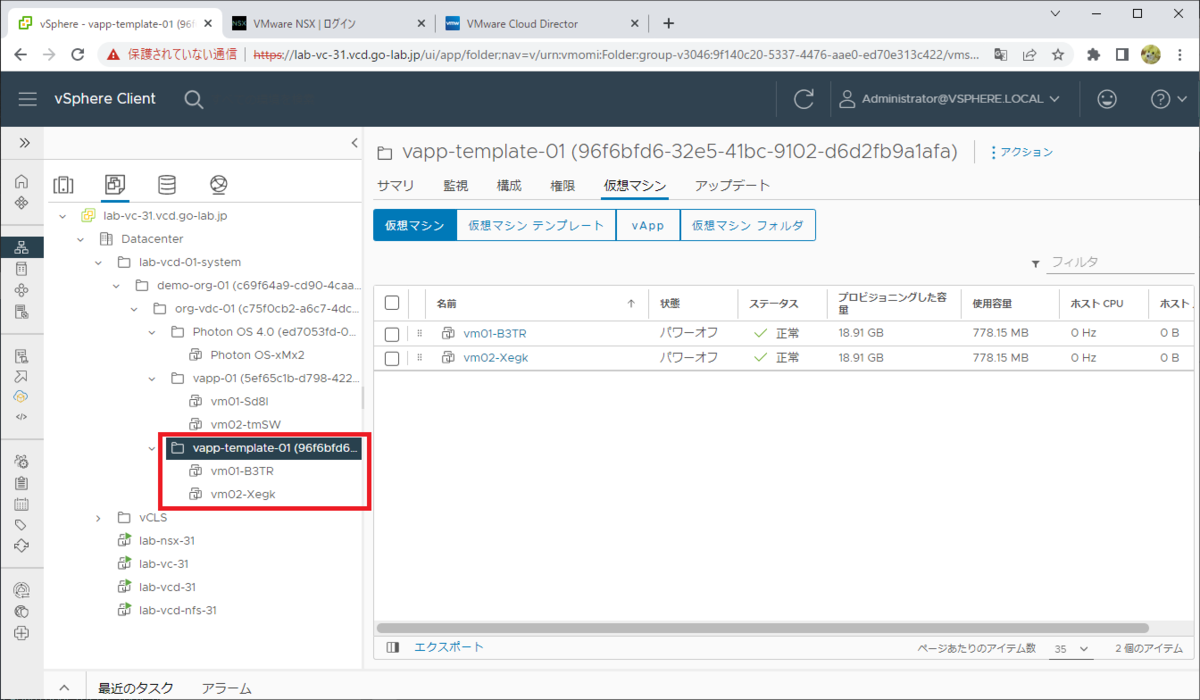Viewport: 1200px width, 700px height.
Task: Click the column toggle icon beside Export
Action: 393,648
